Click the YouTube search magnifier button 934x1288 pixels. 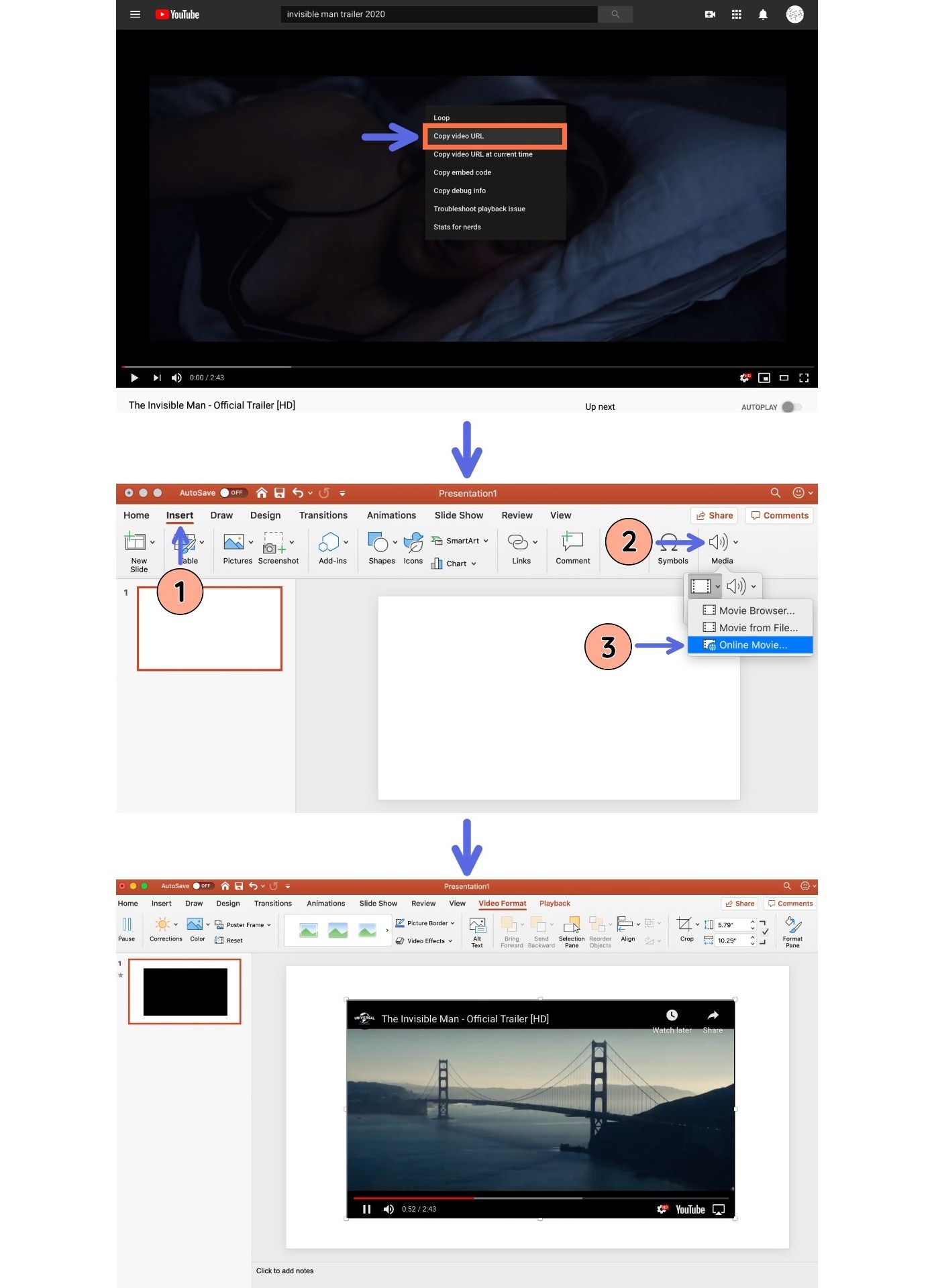(615, 14)
